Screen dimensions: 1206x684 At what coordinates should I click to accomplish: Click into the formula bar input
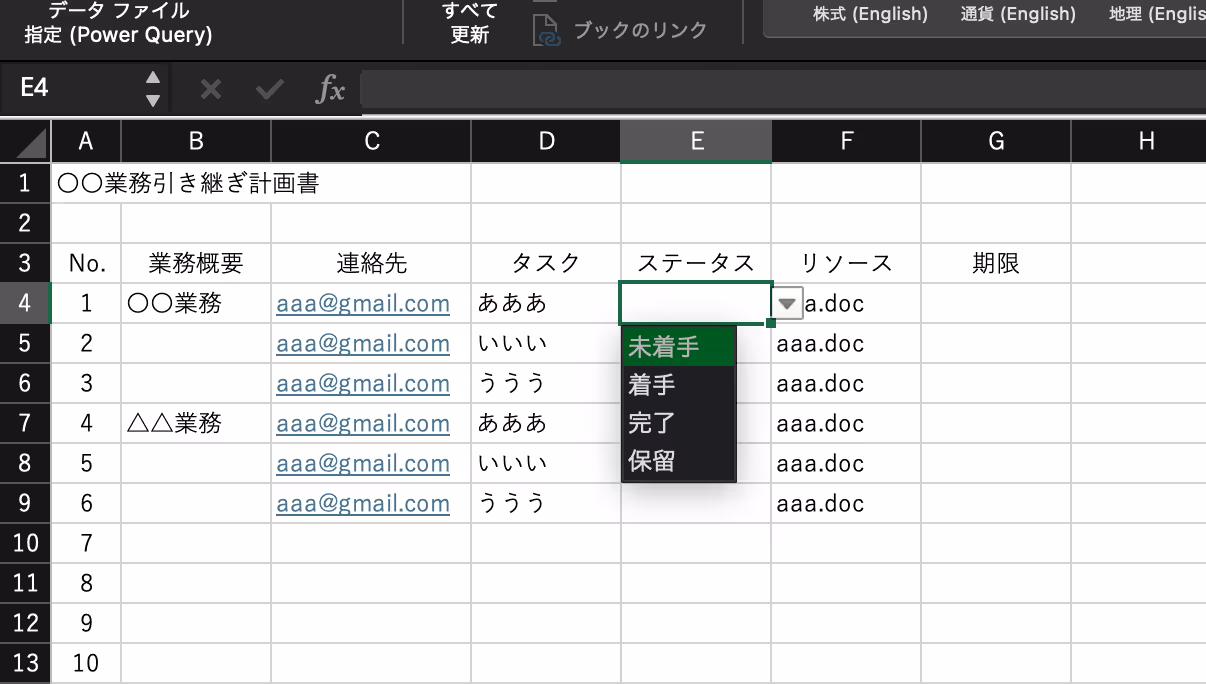[783, 89]
